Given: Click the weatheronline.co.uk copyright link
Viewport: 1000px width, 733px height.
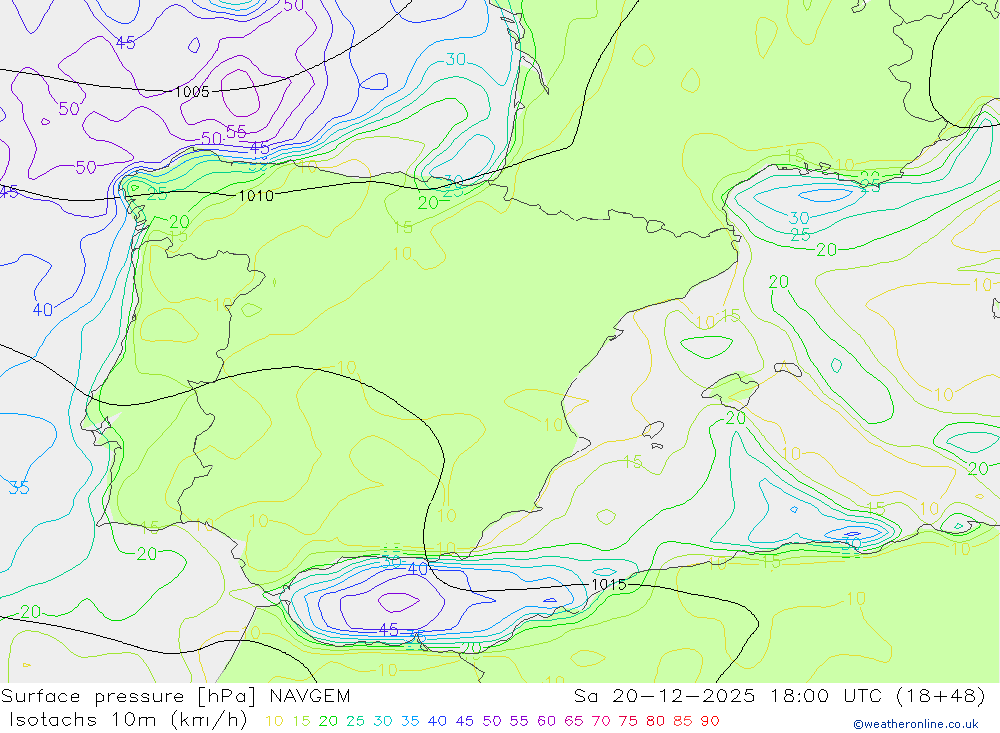Looking at the screenshot, I should 916,724.
